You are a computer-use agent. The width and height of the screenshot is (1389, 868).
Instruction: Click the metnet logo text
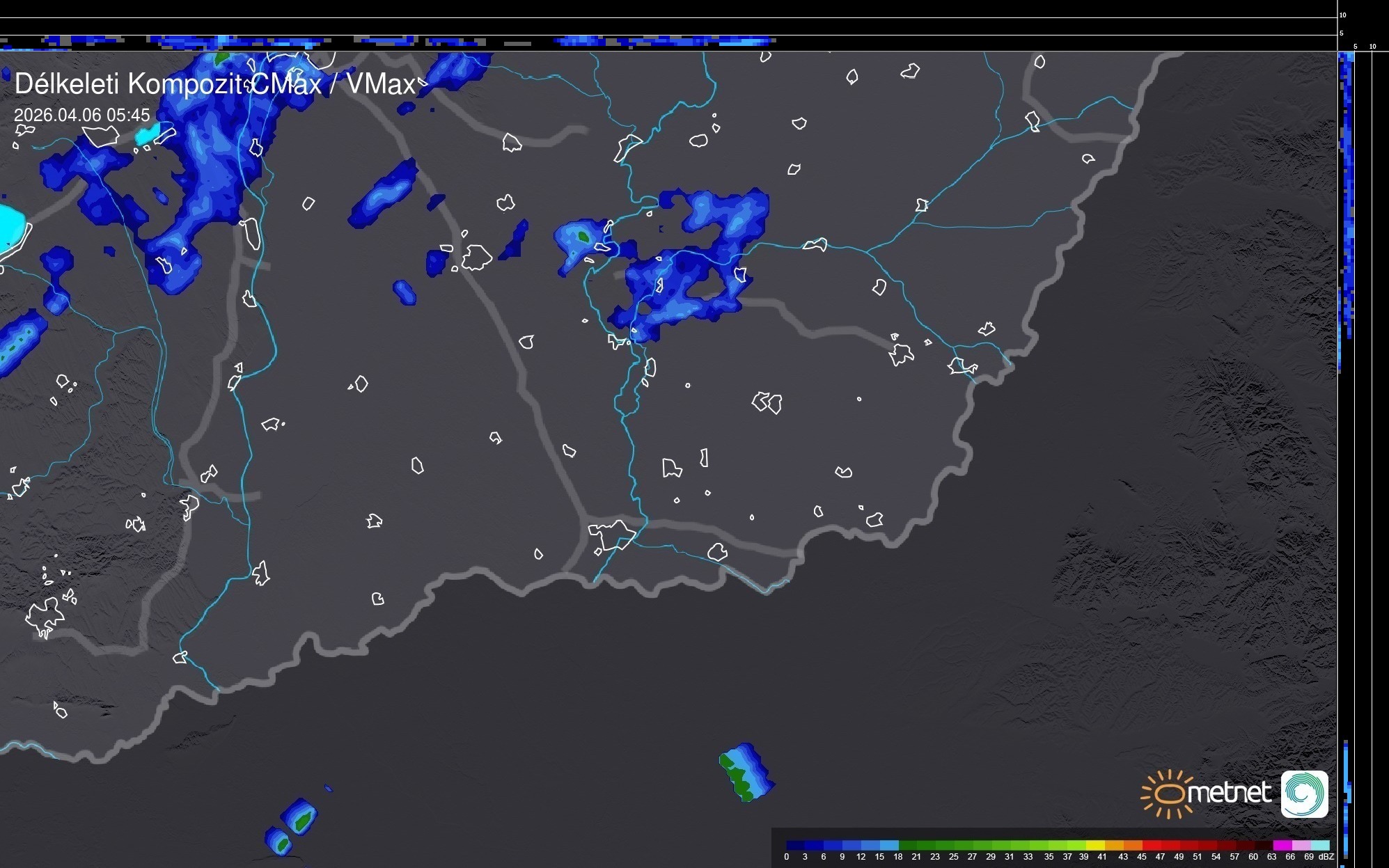click(1230, 793)
